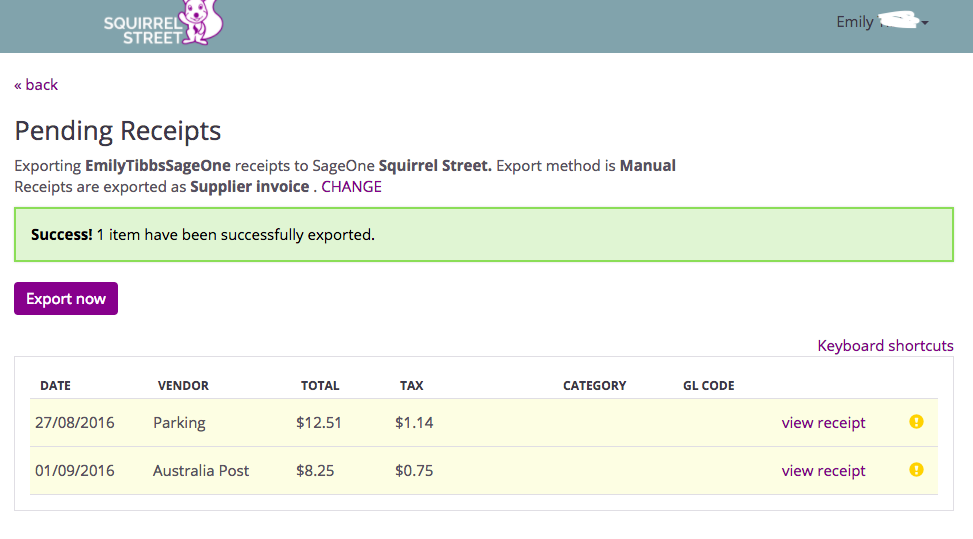973x539 pixels.
Task: Click the $0.75 tax amount
Action: pyautogui.click(x=414, y=471)
